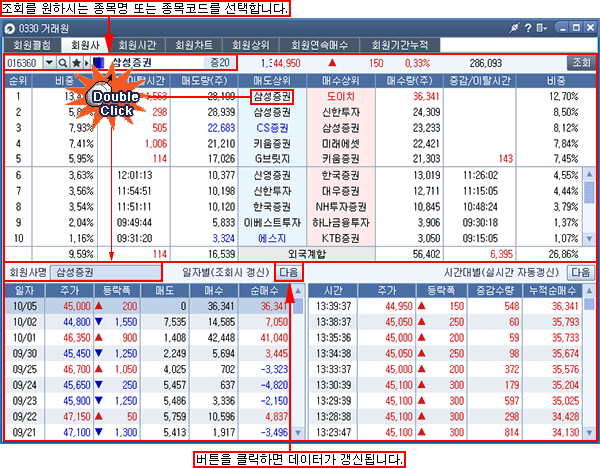Screen dimensions: 600x468
Task: Open help via the question mark icon
Action: pyautogui.click(x=528, y=28)
